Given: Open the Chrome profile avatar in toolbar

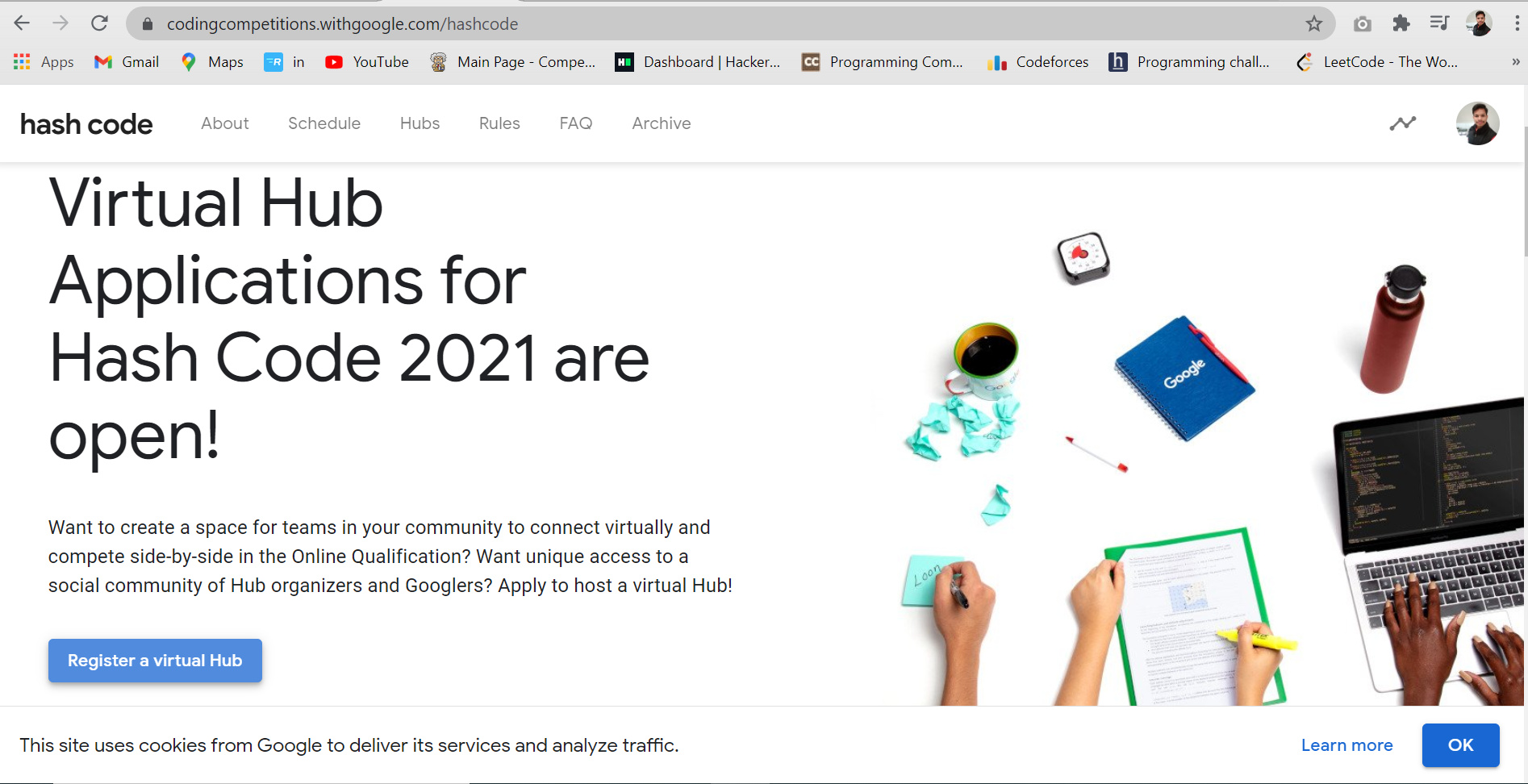Looking at the screenshot, I should 1479,23.
